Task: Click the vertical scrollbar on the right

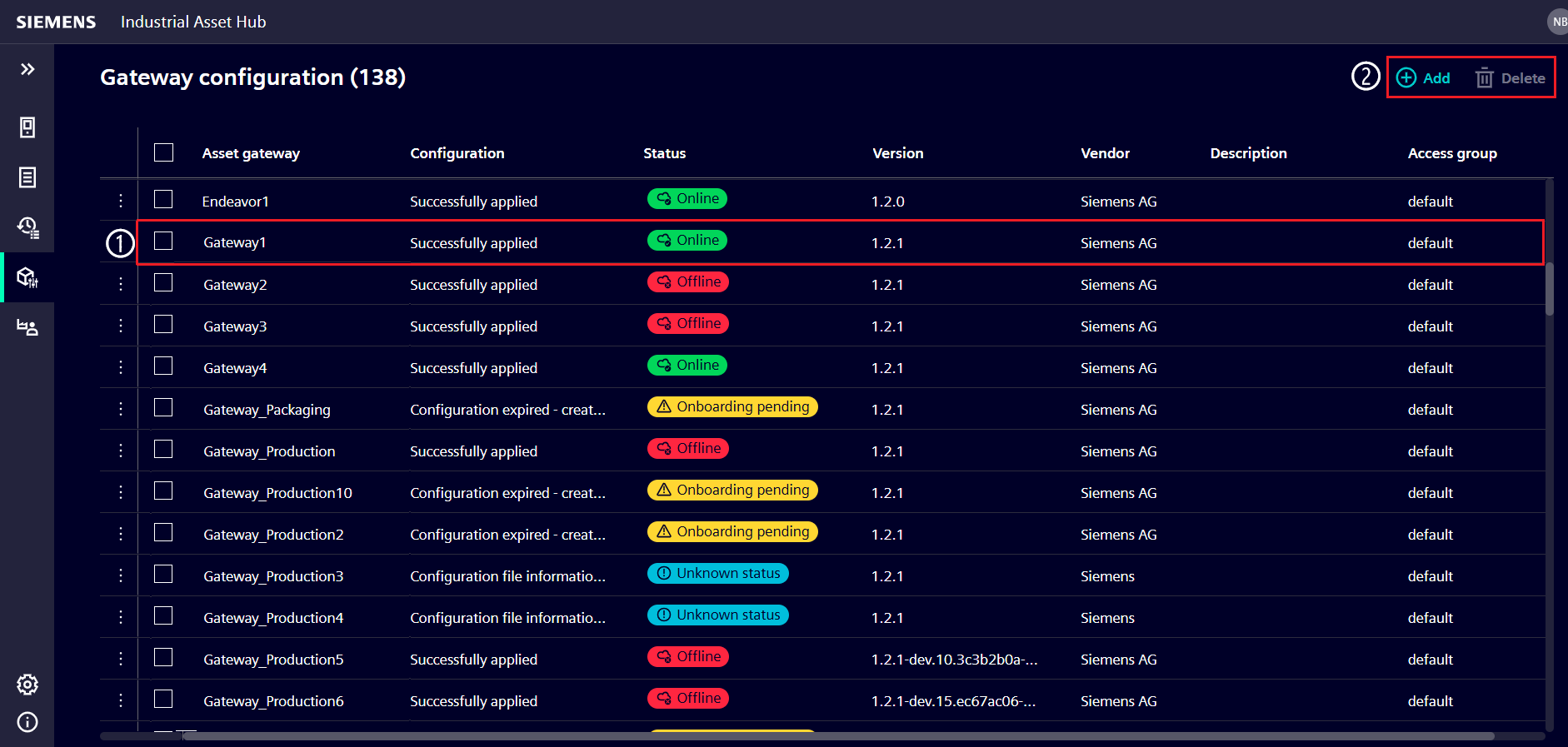Action: click(x=1549, y=289)
